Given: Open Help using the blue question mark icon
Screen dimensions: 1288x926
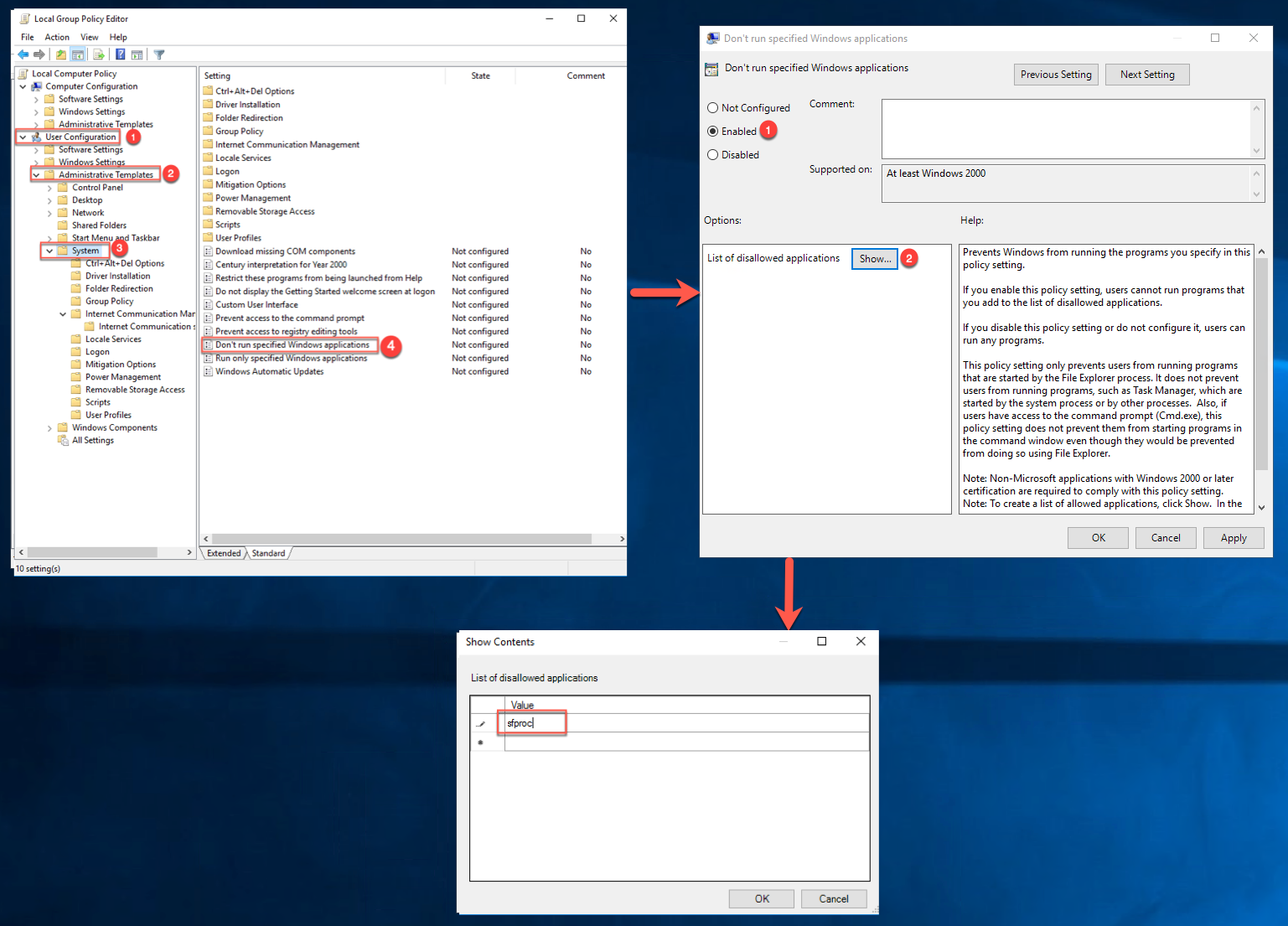Looking at the screenshot, I should click(120, 54).
